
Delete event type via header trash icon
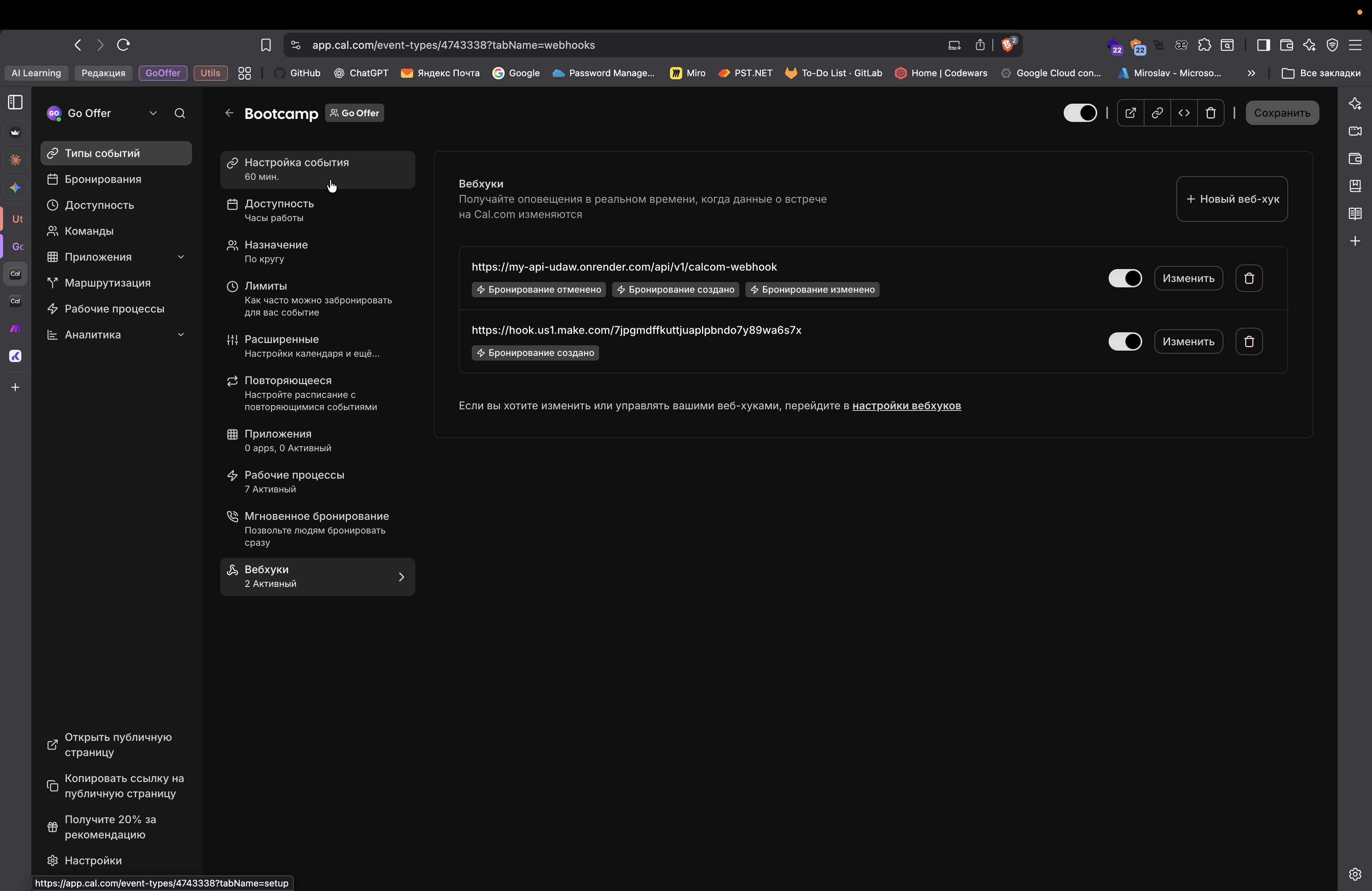click(x=1210, y=113)
